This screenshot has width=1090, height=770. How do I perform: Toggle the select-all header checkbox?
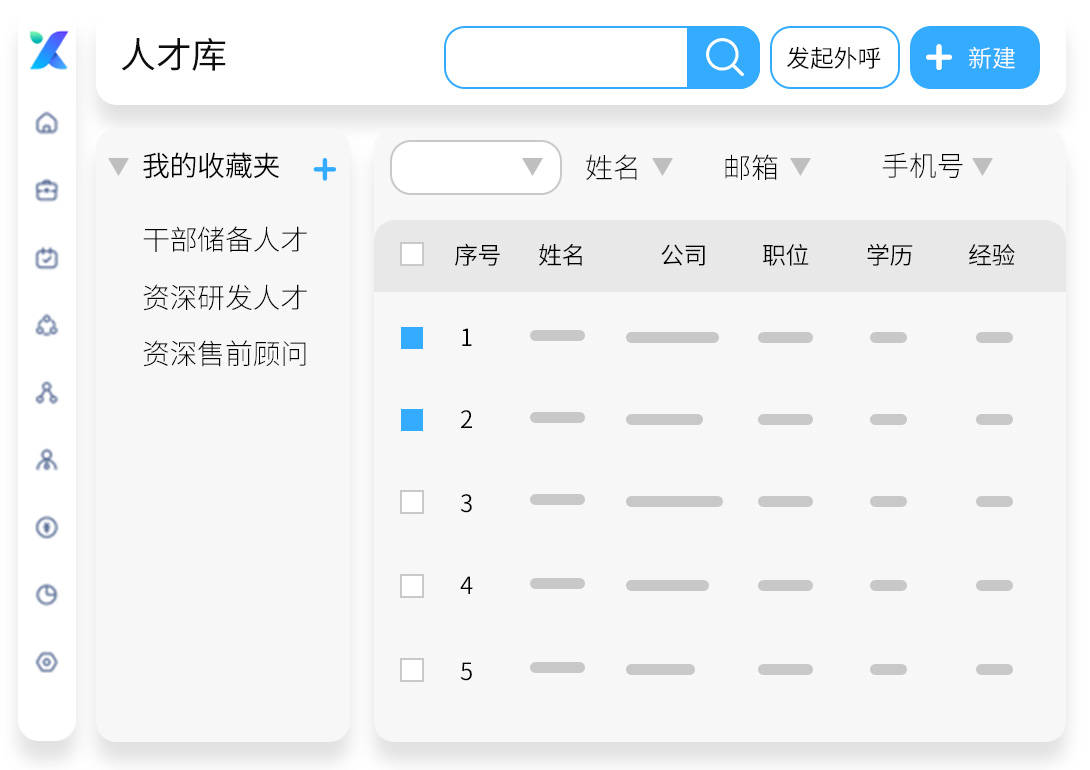[412, 254]
